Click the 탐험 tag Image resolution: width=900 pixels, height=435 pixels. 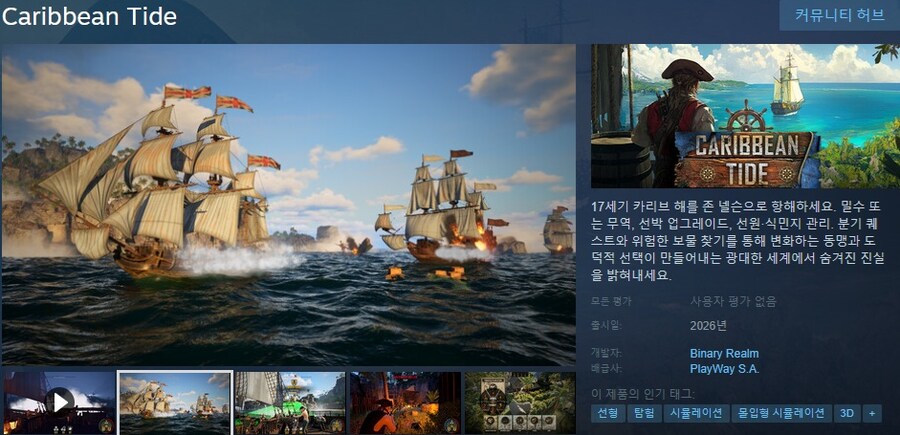point(644,413)
